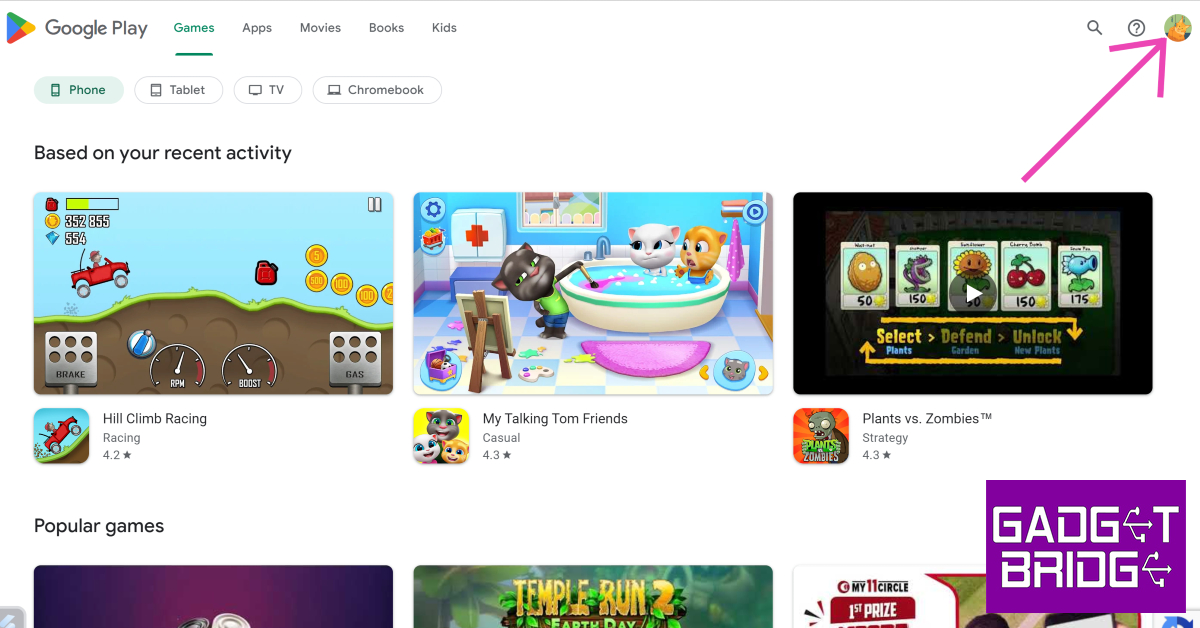The height and width of the screenshot is (628, 1200).
Task: Open the search magnifier icon
Action: [x=1095, y=28]
